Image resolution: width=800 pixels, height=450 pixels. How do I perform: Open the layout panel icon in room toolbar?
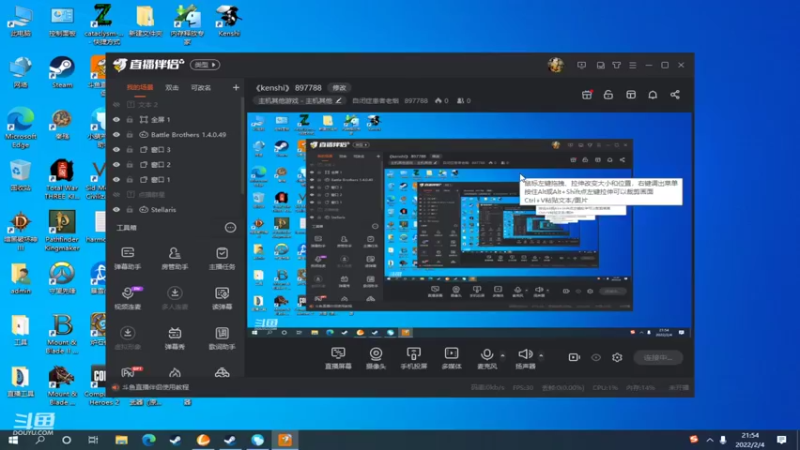pyautogui.click(x=631, y=95)
